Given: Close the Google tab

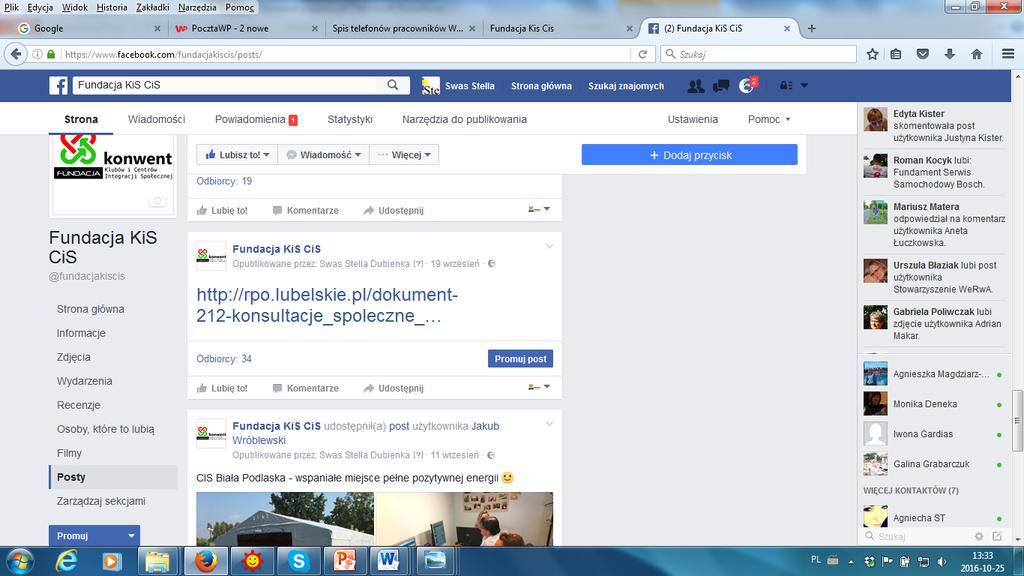Looking at the screenshot, I should click(157, 29).
